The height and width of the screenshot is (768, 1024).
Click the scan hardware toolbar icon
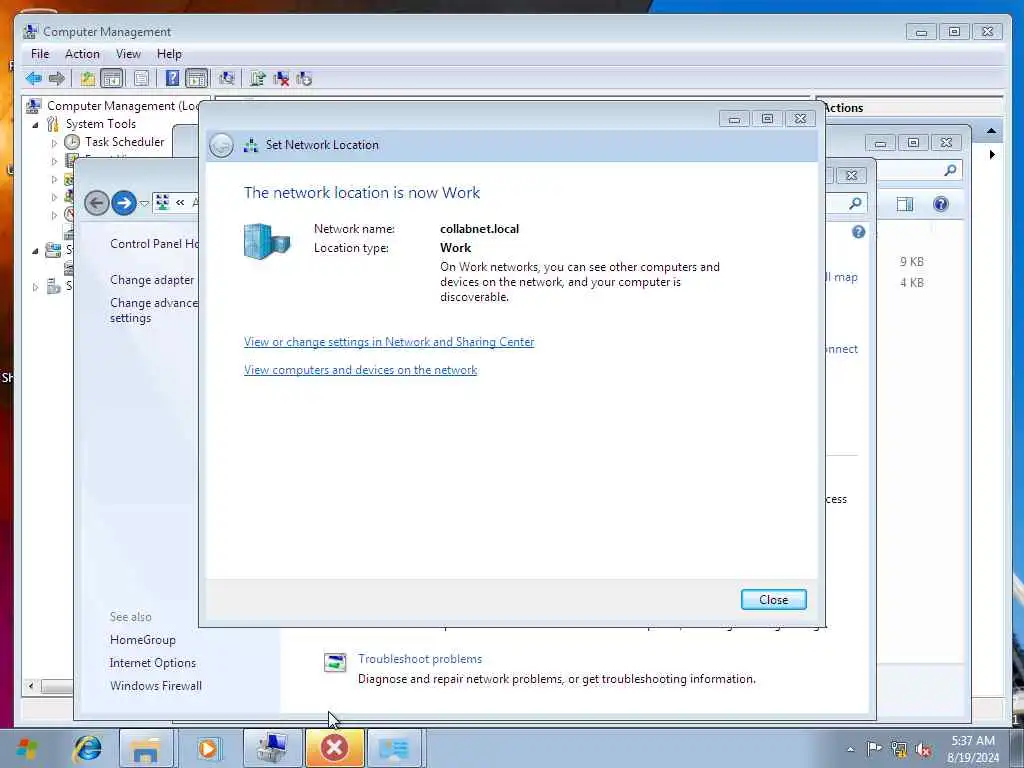[227, 79]
